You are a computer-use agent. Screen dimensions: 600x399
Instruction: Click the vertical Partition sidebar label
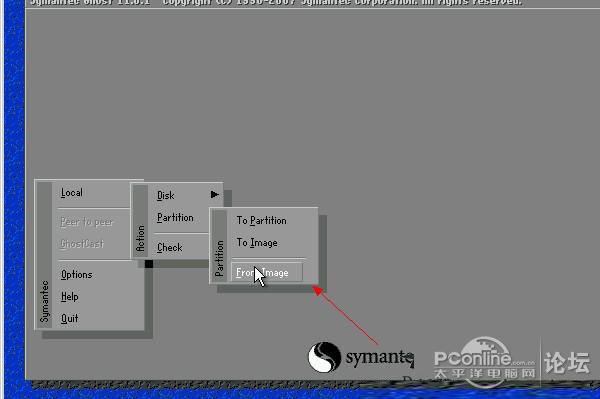coord(219,258)
